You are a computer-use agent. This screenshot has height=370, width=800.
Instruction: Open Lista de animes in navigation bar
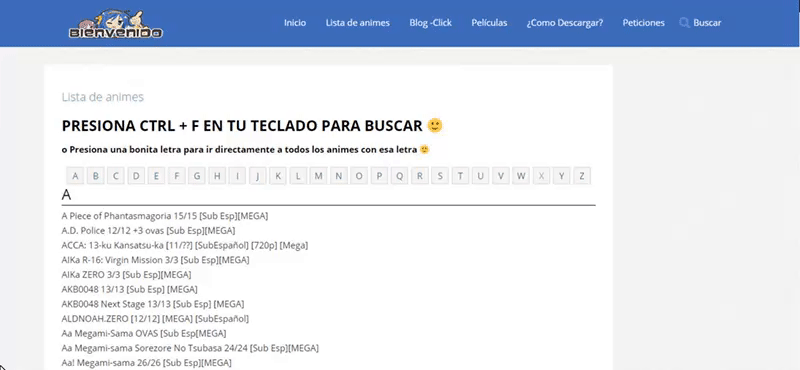click(x=358, y=23)
